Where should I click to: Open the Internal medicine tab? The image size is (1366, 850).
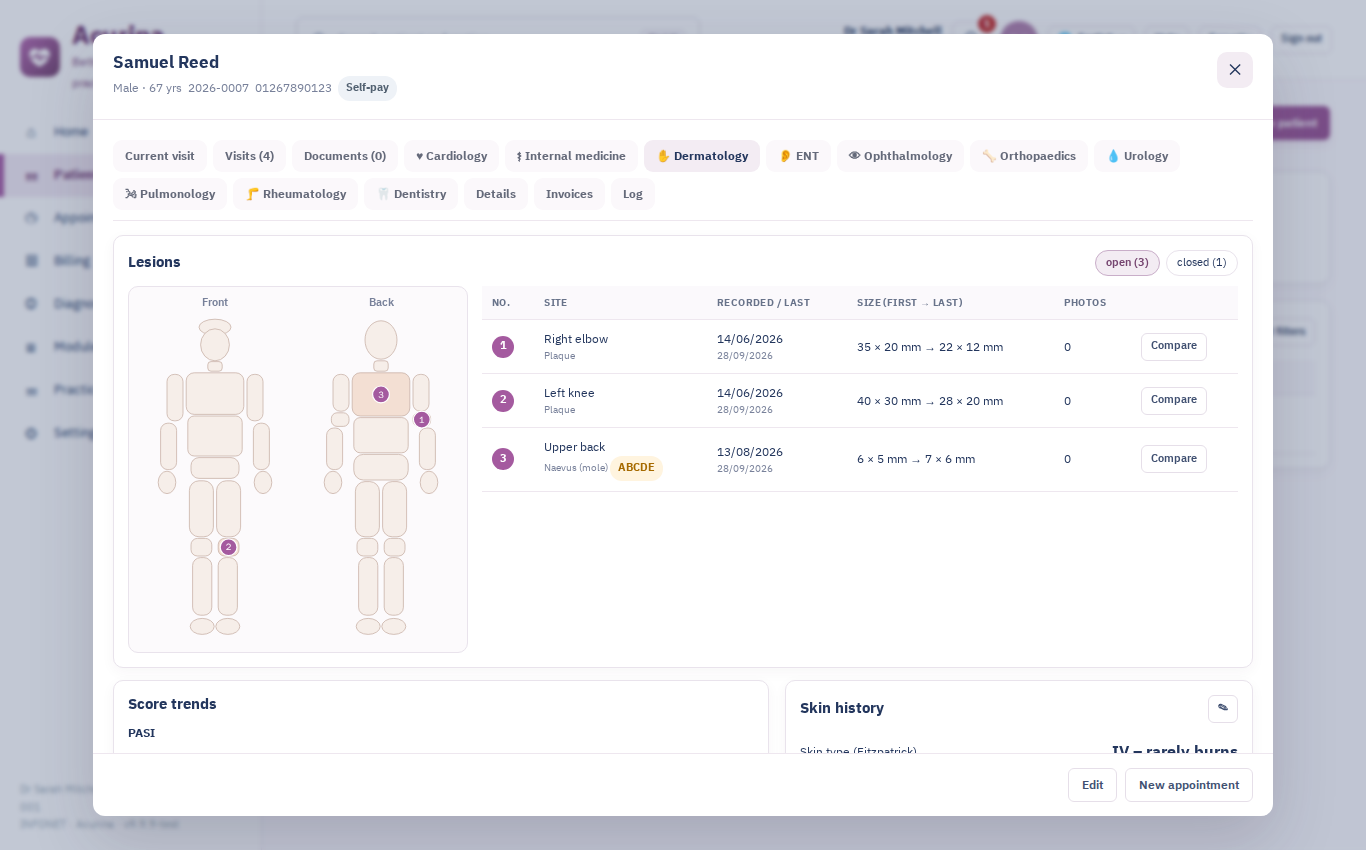(571, 156)
